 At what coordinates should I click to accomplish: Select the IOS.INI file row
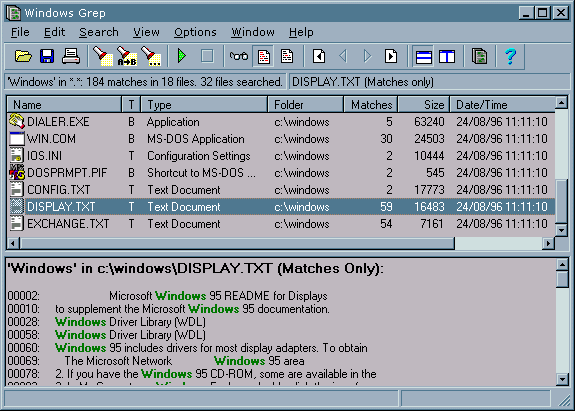(x=281, y=156)
